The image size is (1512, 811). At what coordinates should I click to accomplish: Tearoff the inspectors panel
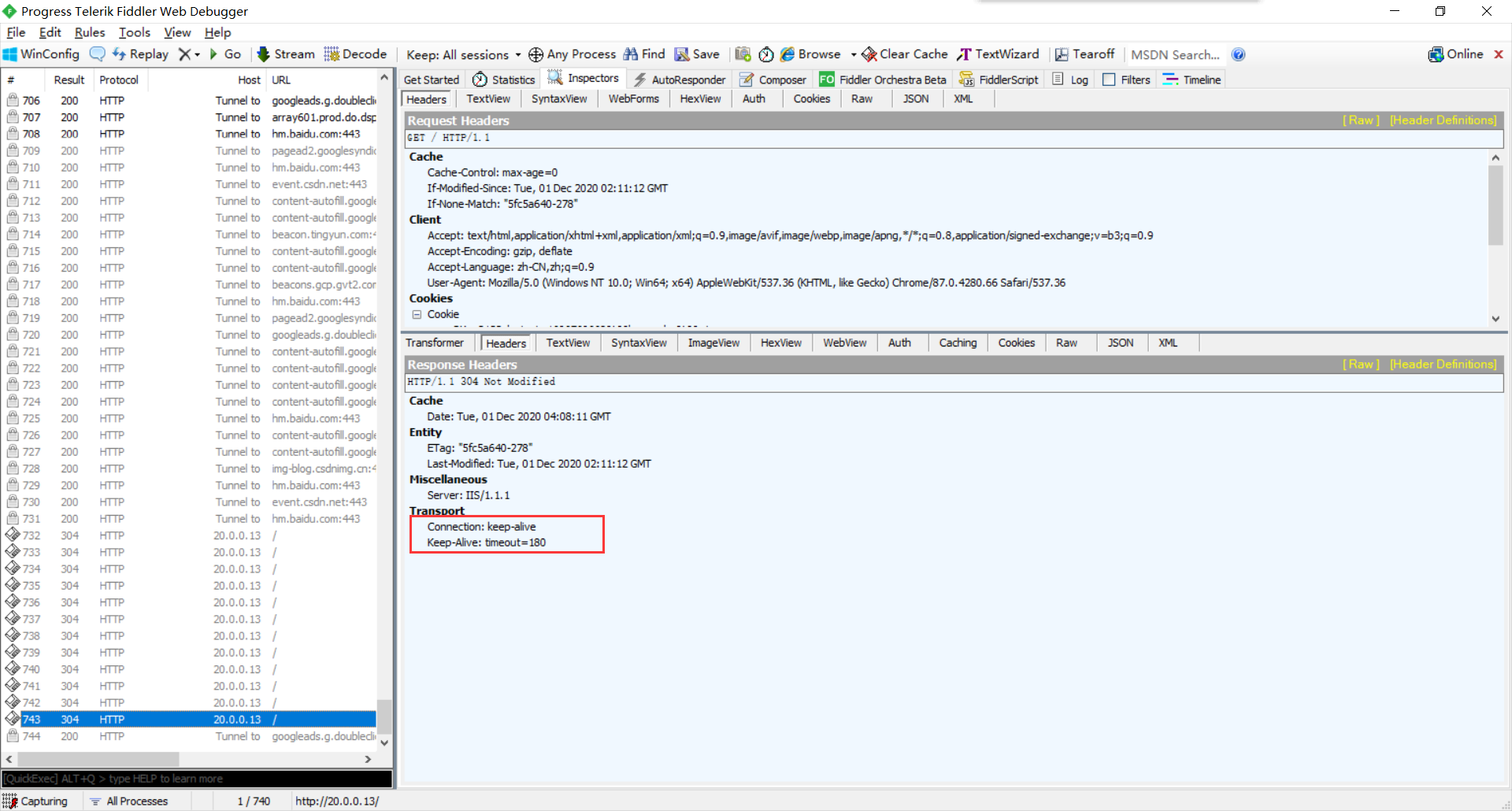(x=1085, y=54)
